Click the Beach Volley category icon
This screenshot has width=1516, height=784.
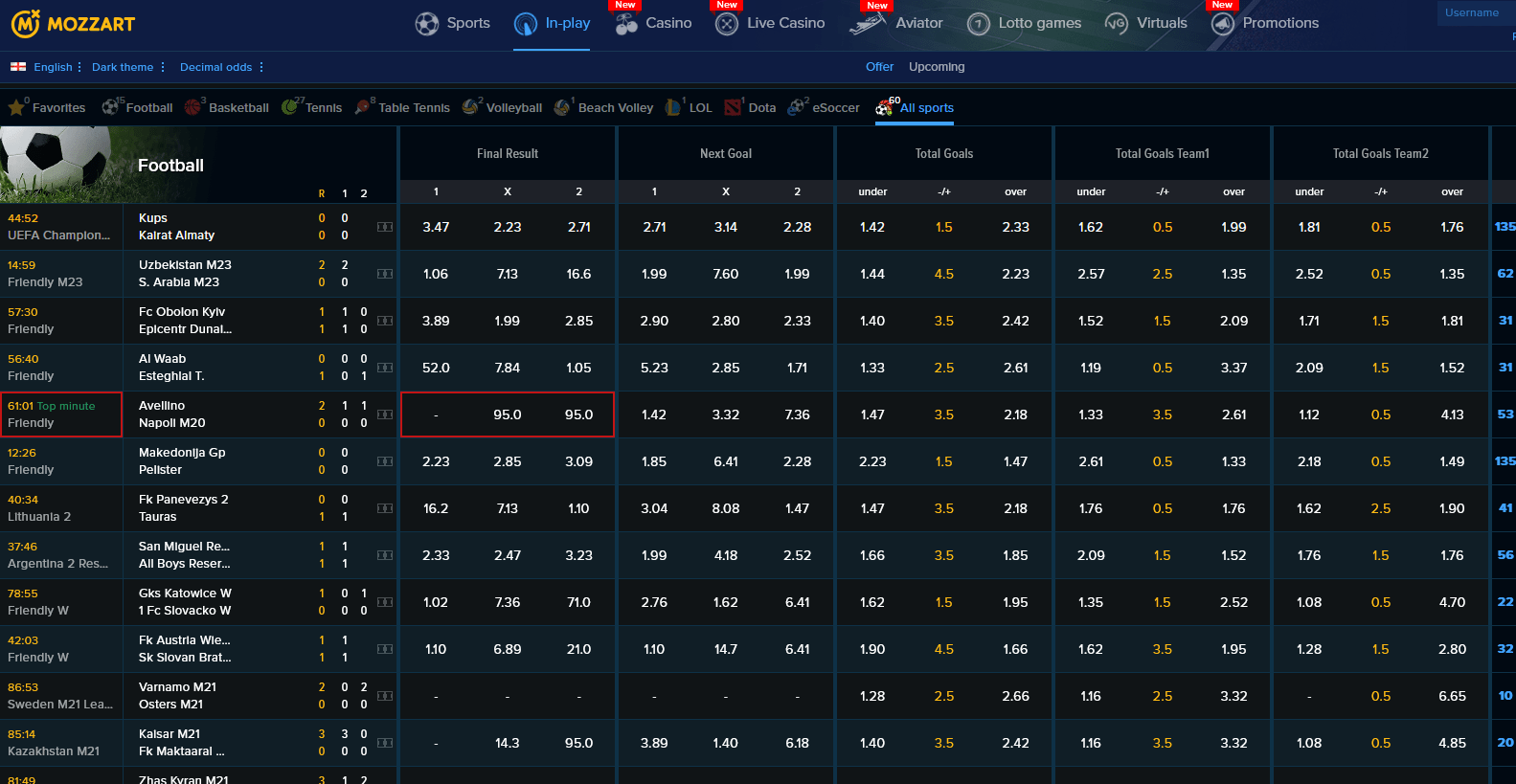[x=562, y=107]
